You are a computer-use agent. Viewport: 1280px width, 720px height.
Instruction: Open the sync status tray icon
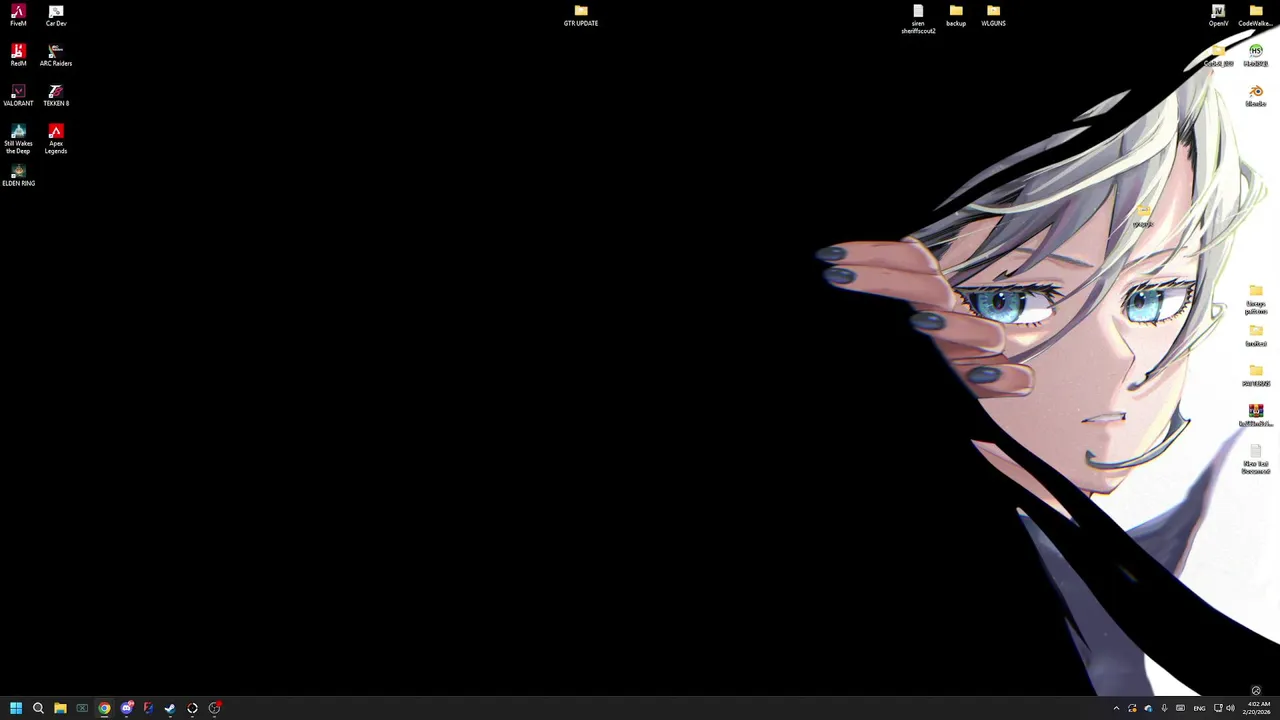(1132, 708)
